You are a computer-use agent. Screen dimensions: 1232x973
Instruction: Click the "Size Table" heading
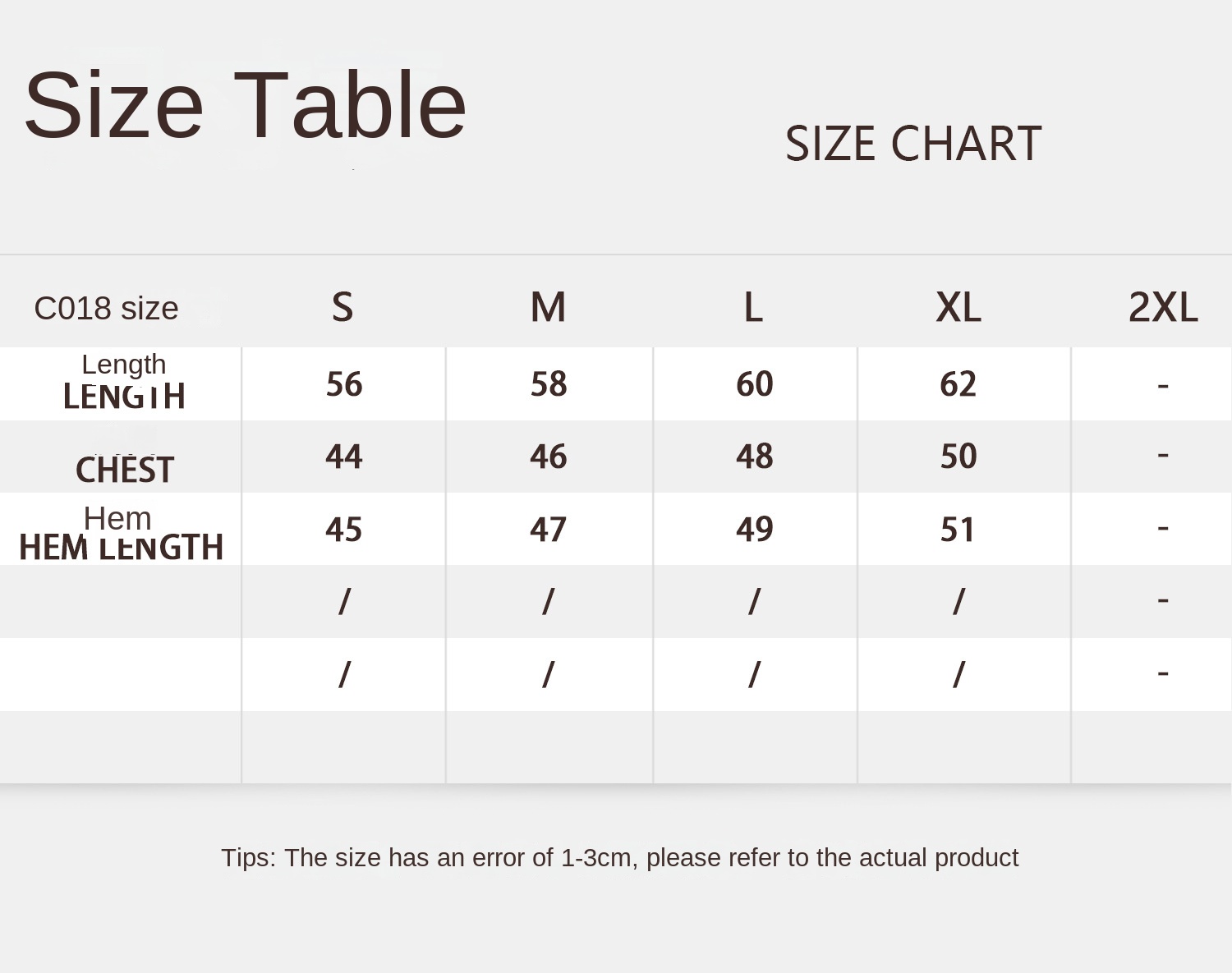245,105
